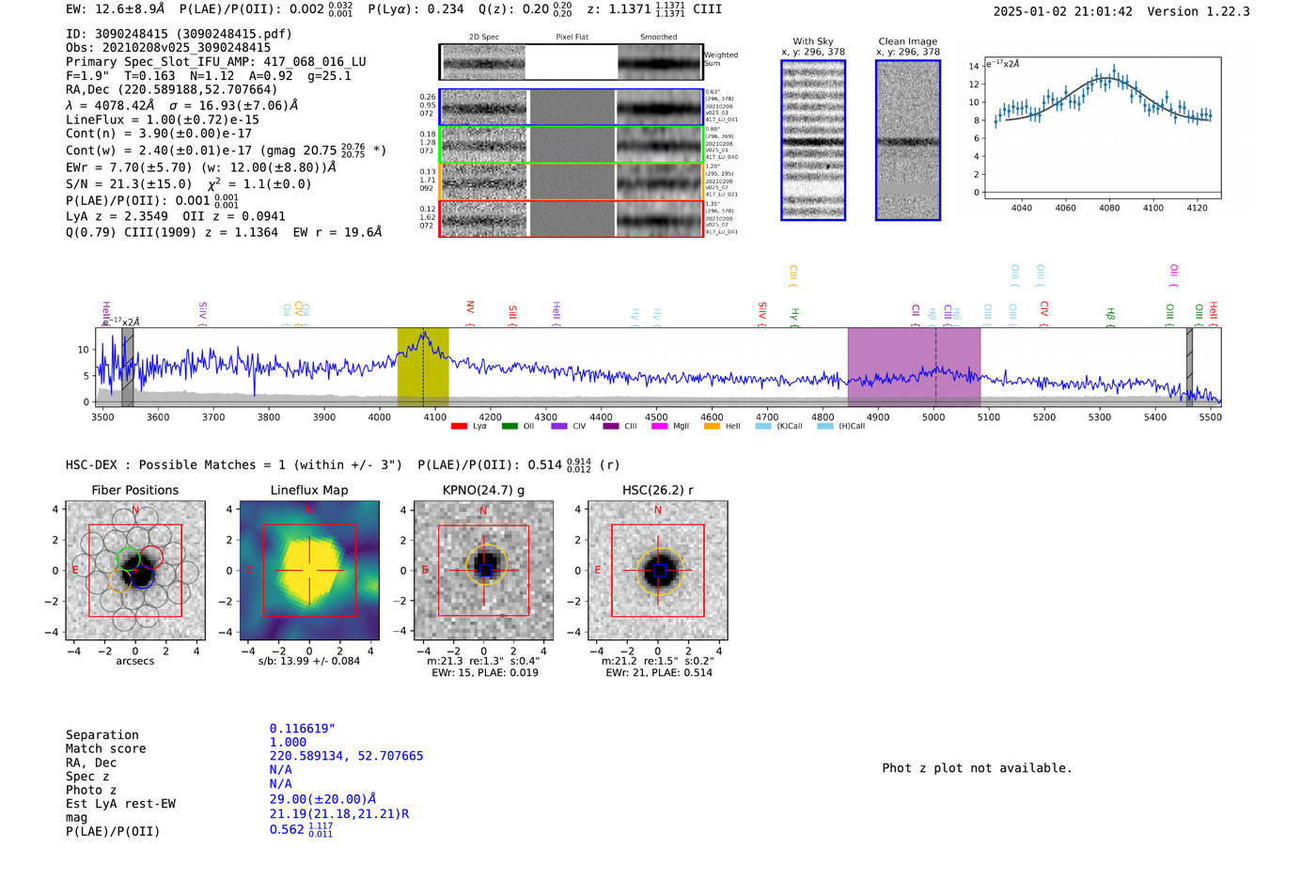Viewport: 1316px width, 896px height.
Task: Click the orange HeII legend swatch
Action: pyautogui.click(x=712, y=426)
